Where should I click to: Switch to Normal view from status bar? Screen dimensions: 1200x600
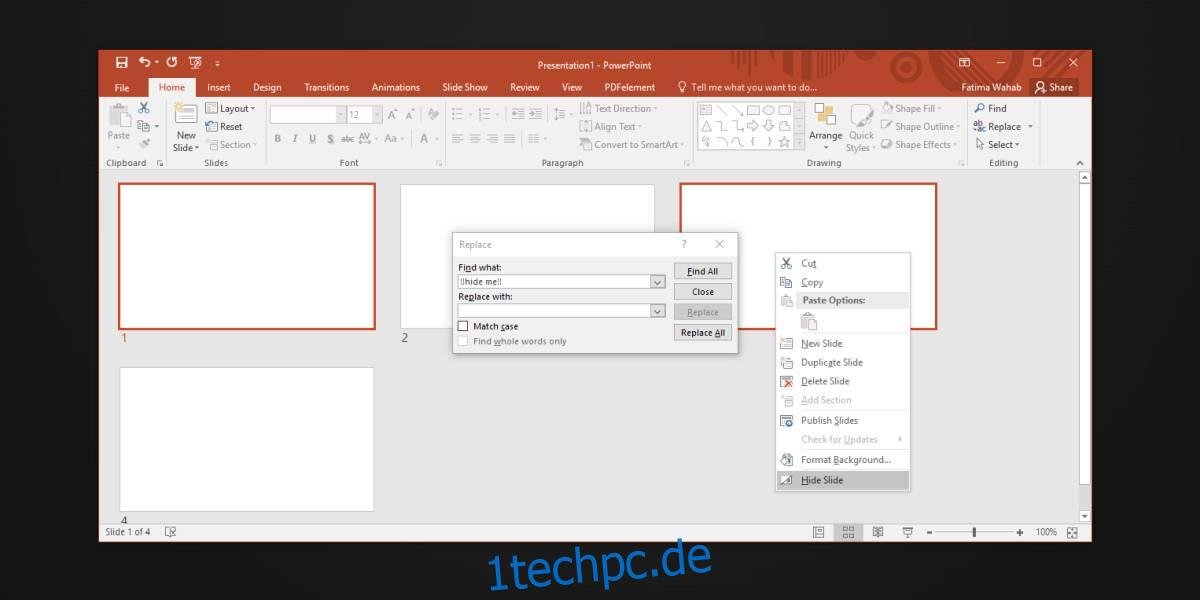819,532
